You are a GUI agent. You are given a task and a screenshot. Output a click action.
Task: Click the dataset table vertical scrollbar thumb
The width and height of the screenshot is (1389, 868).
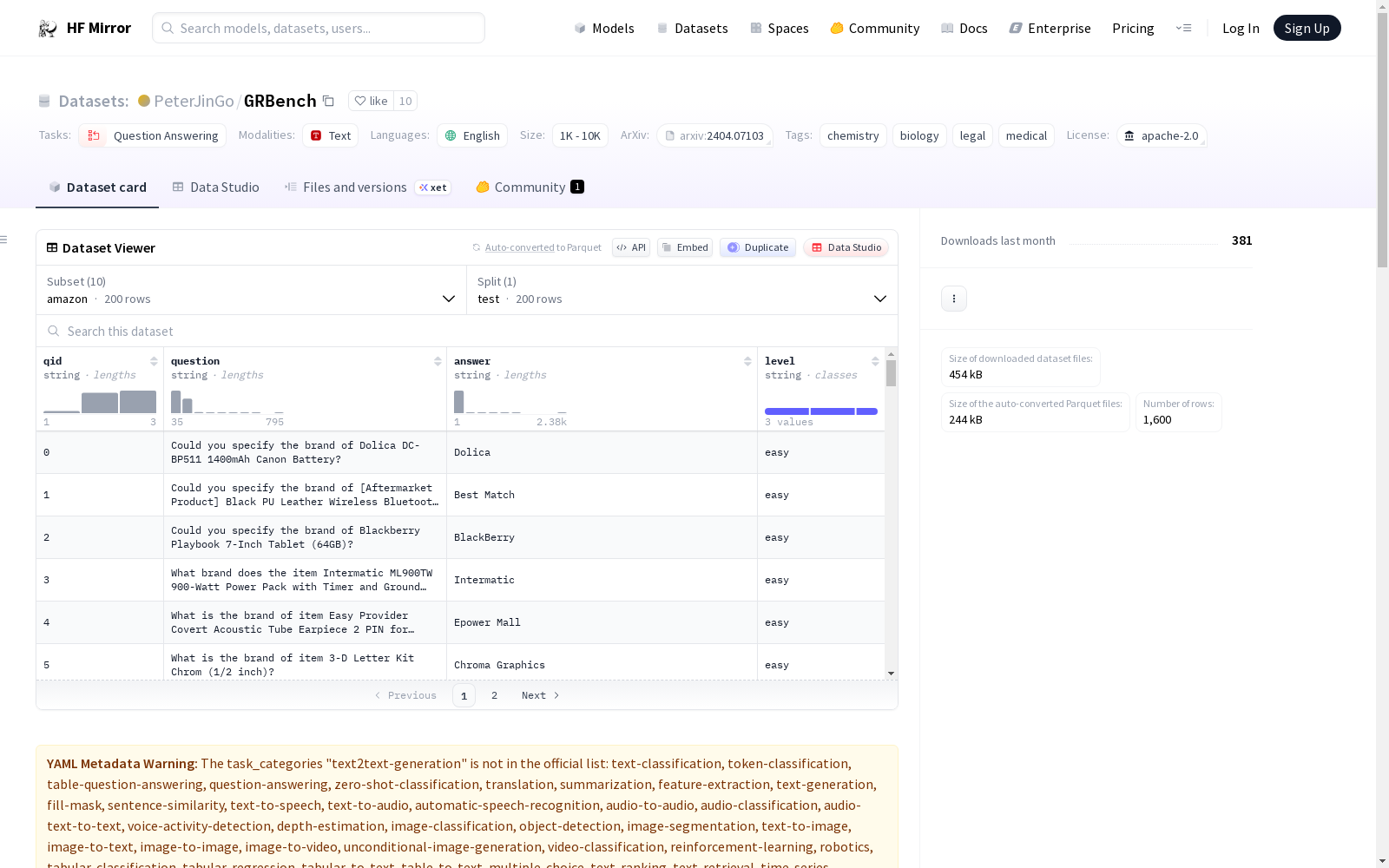[891, 373]
